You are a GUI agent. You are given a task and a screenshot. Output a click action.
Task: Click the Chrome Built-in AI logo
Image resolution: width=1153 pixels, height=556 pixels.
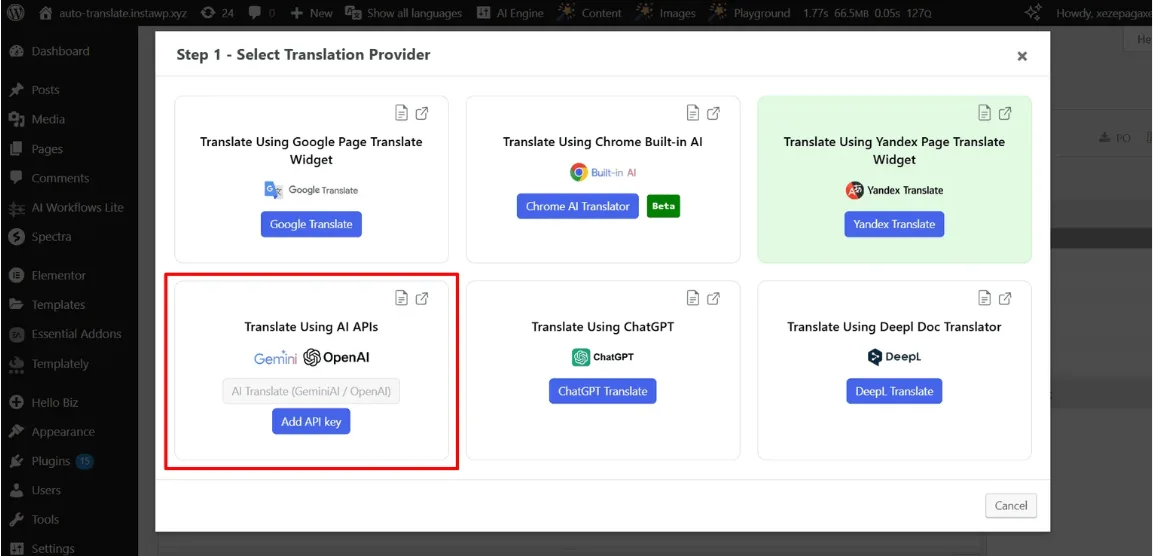coord(602,173)
